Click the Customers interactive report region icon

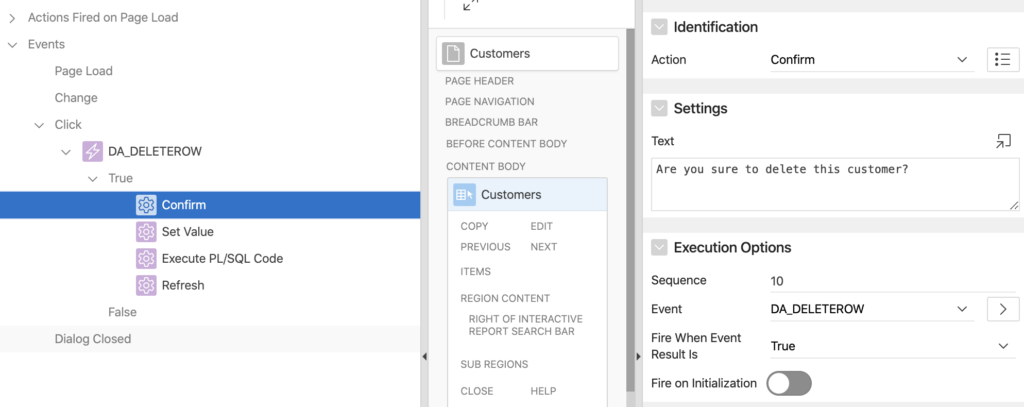click(464, 195)
